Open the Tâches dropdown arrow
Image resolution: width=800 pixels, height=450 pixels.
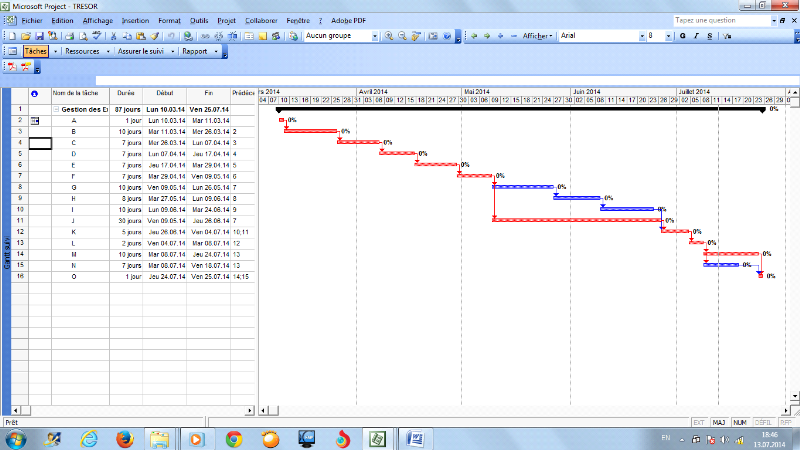(55, 52)
